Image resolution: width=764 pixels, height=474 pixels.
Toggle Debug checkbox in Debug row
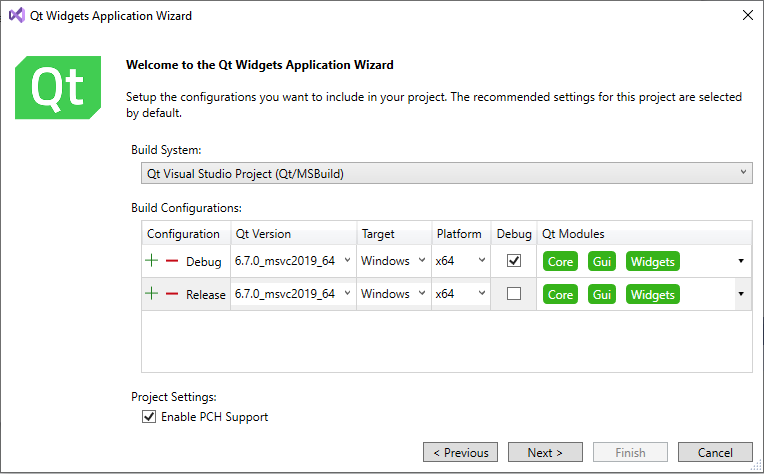514,261
